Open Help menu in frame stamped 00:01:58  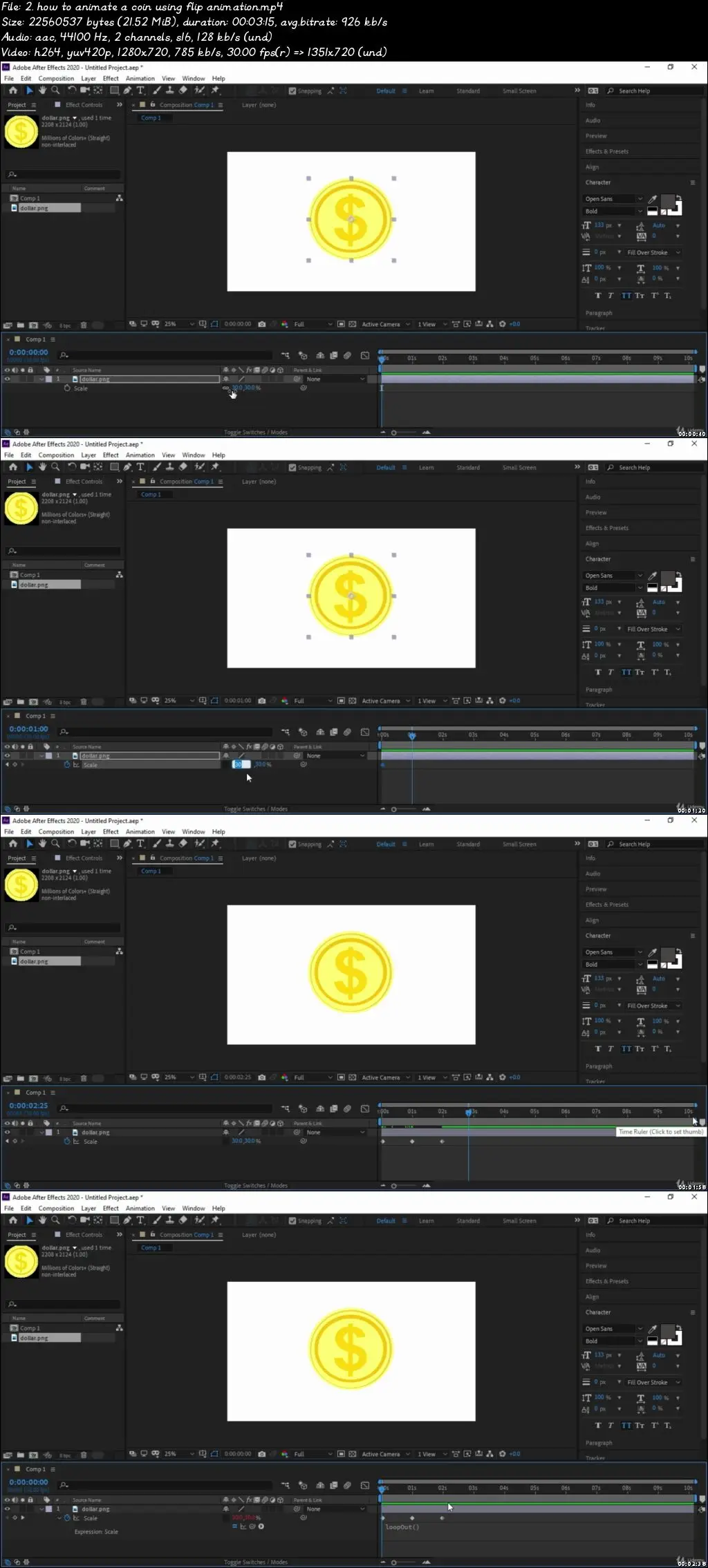coord(218,832)
